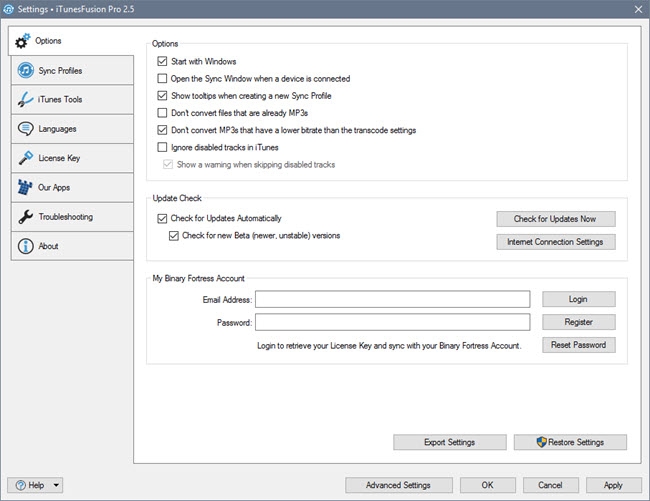Click Export Settings button

pyautogui.click(x=450, y=442)
